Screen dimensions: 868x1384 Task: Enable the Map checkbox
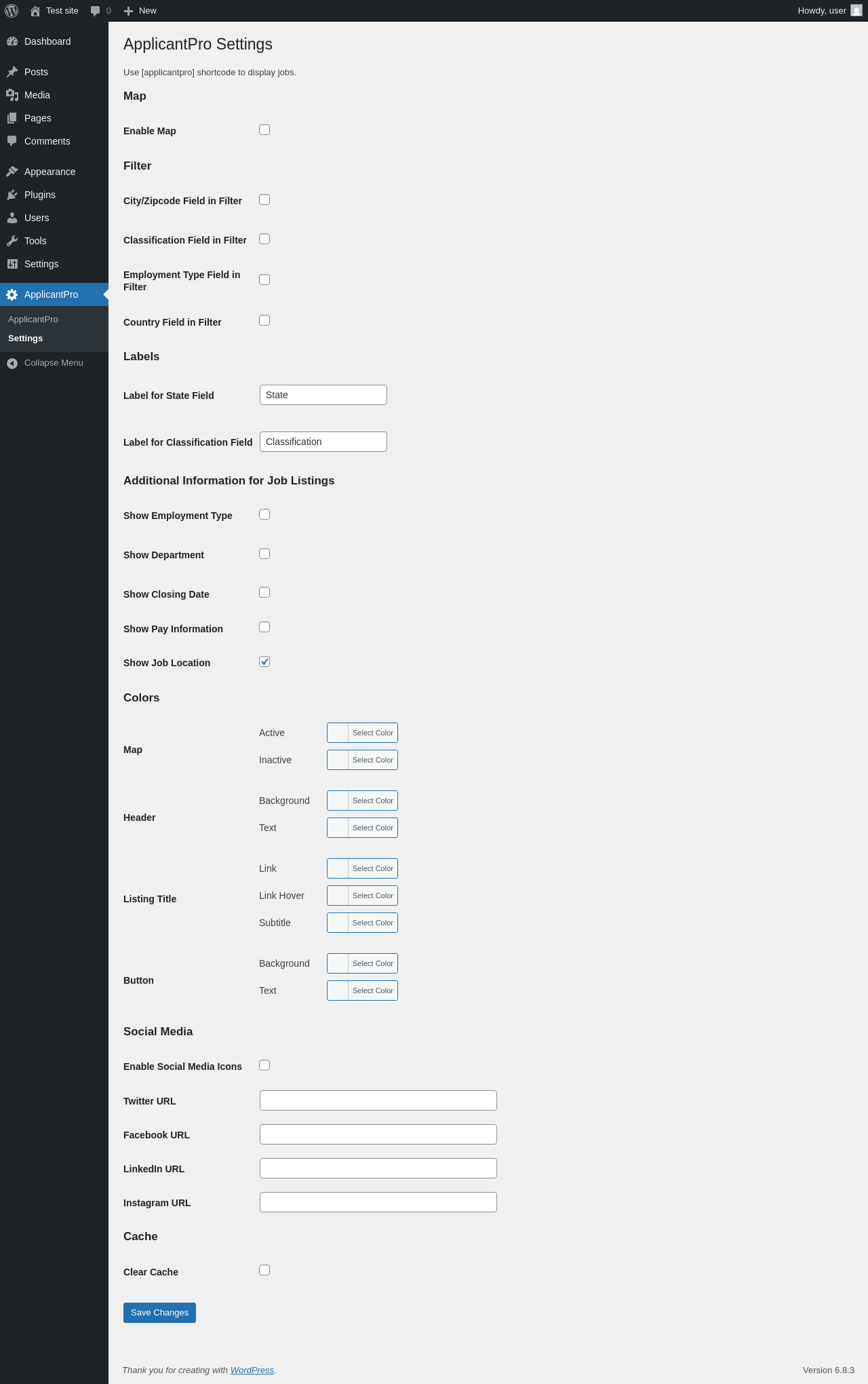pyautogui.click(x=264, y=130)
